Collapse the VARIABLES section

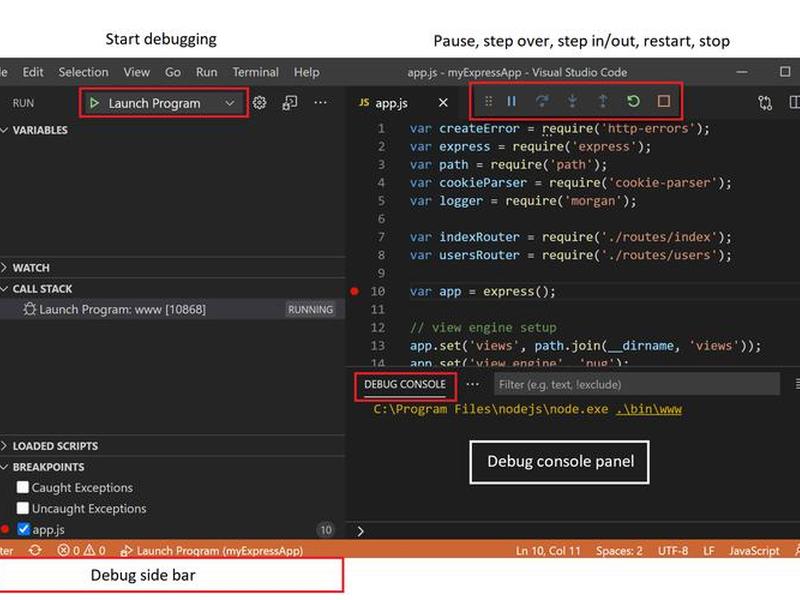click(5, 130)
